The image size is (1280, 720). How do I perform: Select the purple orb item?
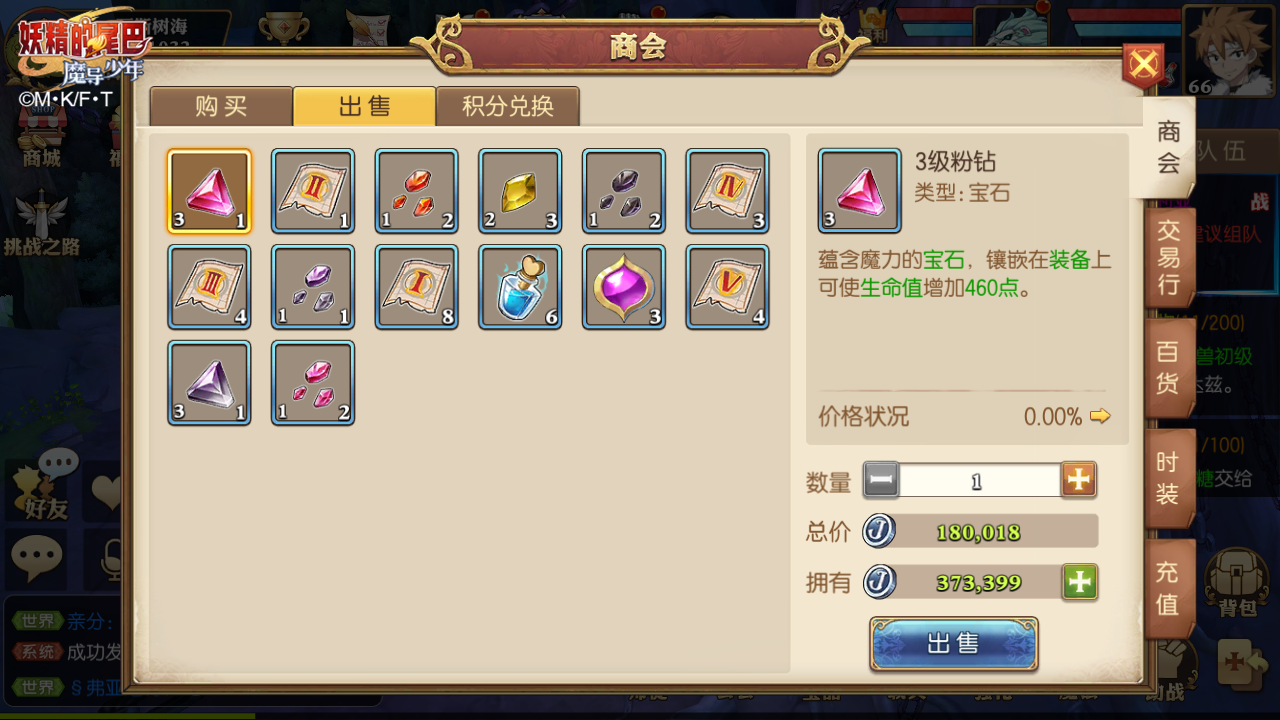[x=624, y=287]
